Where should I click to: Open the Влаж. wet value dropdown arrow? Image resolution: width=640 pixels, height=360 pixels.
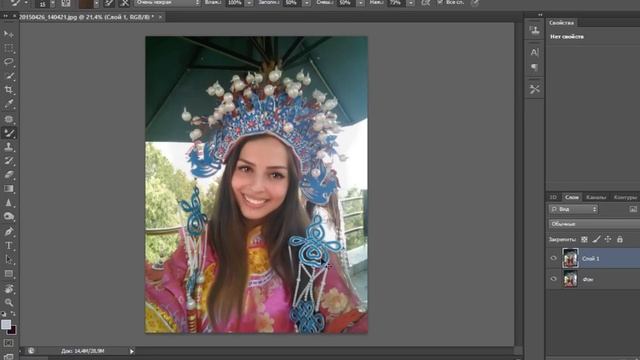pos(249,3)
